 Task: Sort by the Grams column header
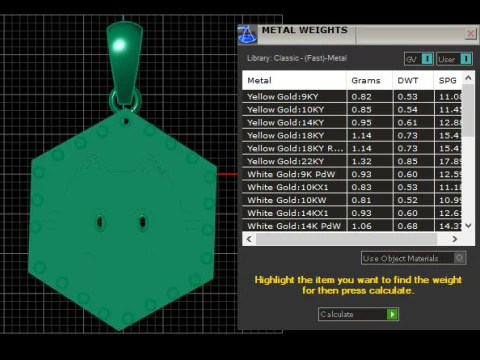[x=370, y=80]
